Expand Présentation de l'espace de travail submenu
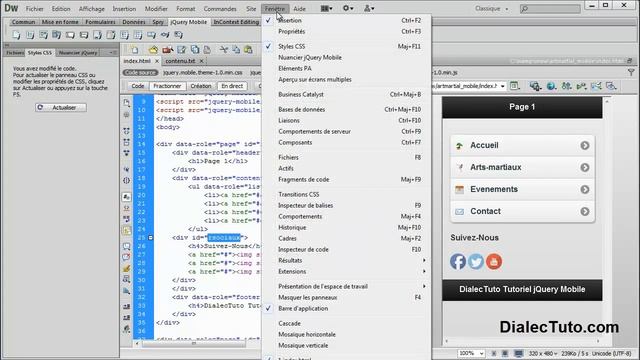640x360 pixels. tap(346, 287)
